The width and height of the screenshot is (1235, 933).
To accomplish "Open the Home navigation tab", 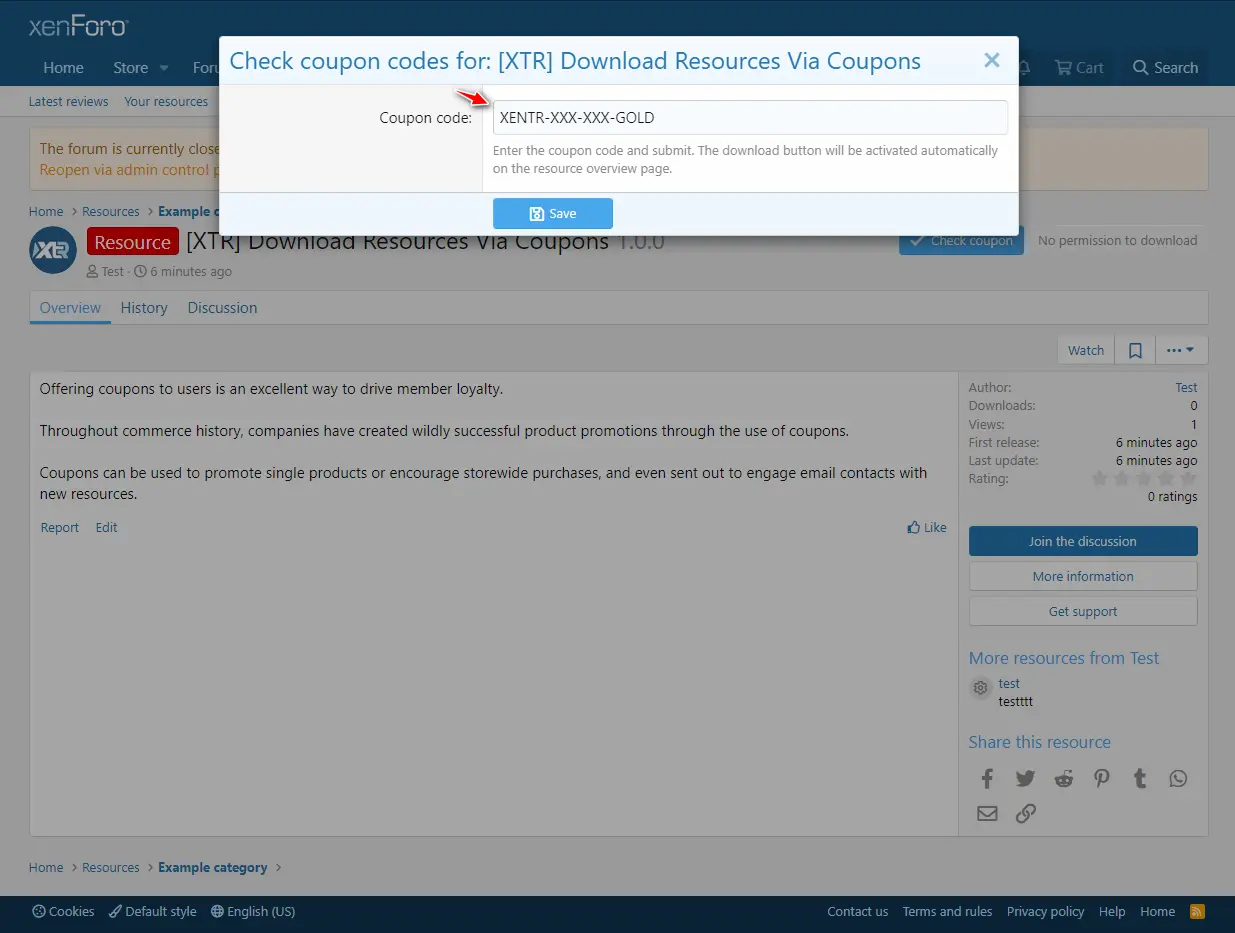I will pos(63,68).
